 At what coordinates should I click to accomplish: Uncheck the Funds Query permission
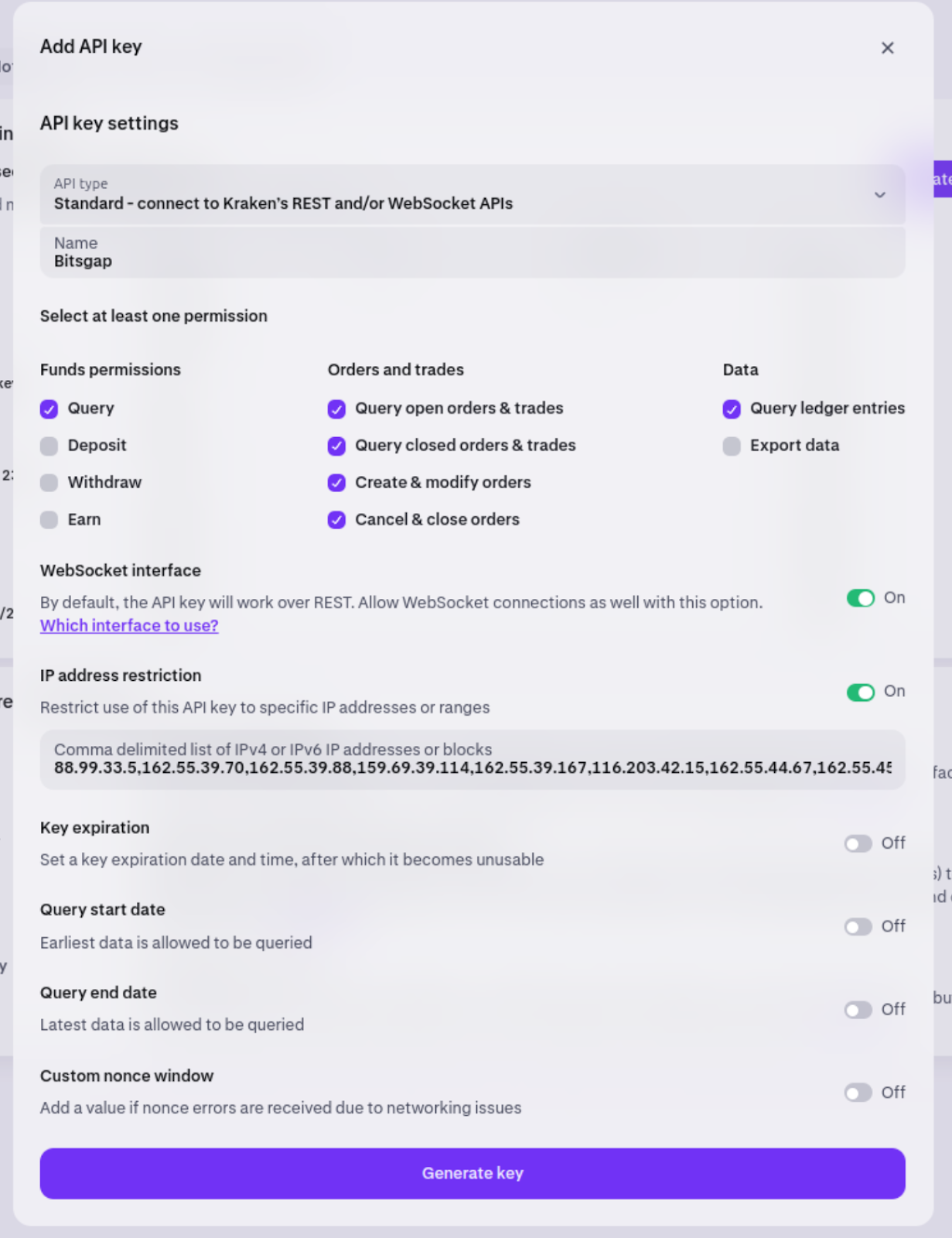49,409
